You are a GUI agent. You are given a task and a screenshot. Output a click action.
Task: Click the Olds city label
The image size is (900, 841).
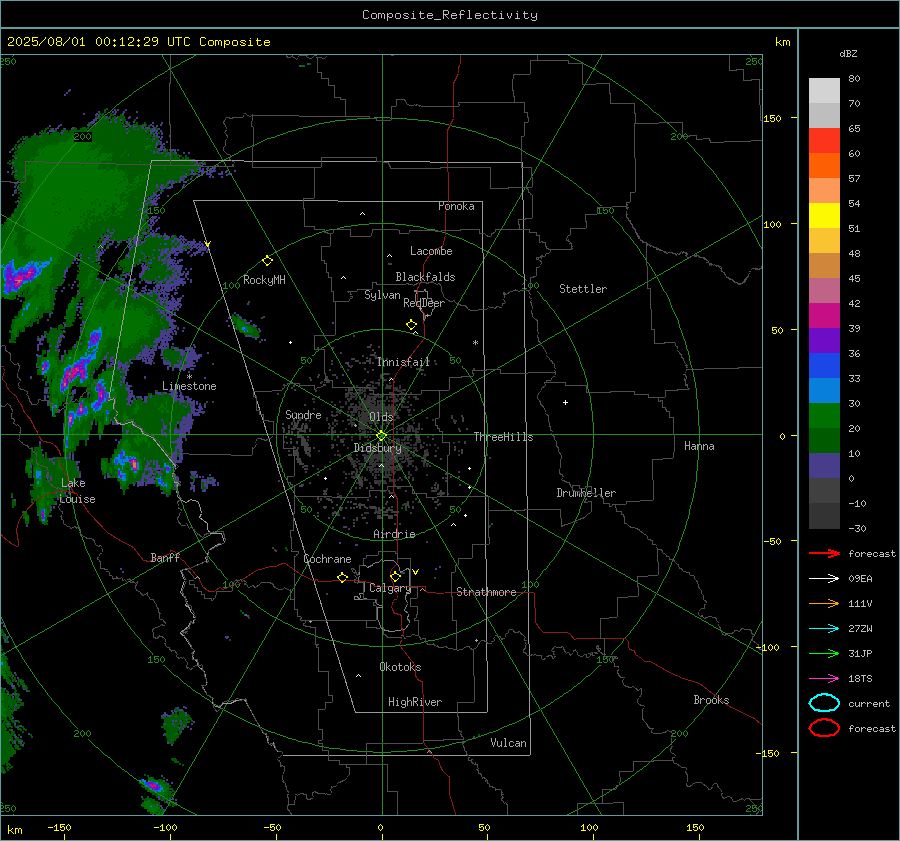pyautogui.click(x=381, y=417)
